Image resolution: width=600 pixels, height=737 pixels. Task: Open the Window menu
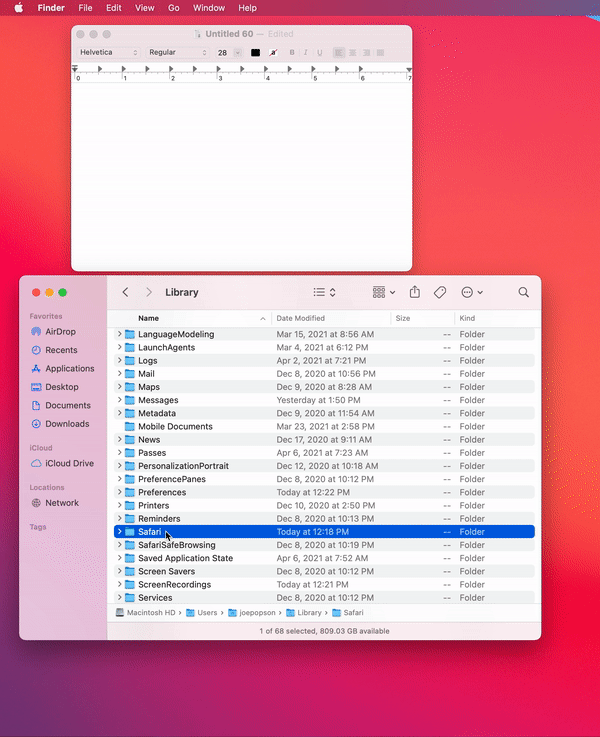coord(209,8)
